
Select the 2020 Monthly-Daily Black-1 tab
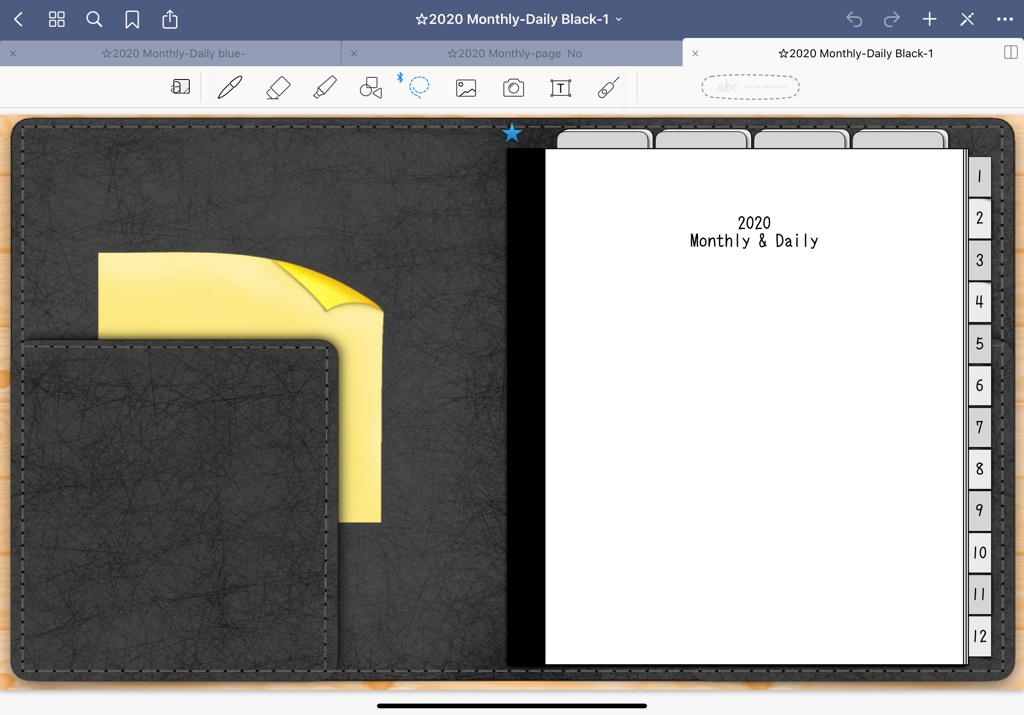pyautogui.click(x=856, y=54)
